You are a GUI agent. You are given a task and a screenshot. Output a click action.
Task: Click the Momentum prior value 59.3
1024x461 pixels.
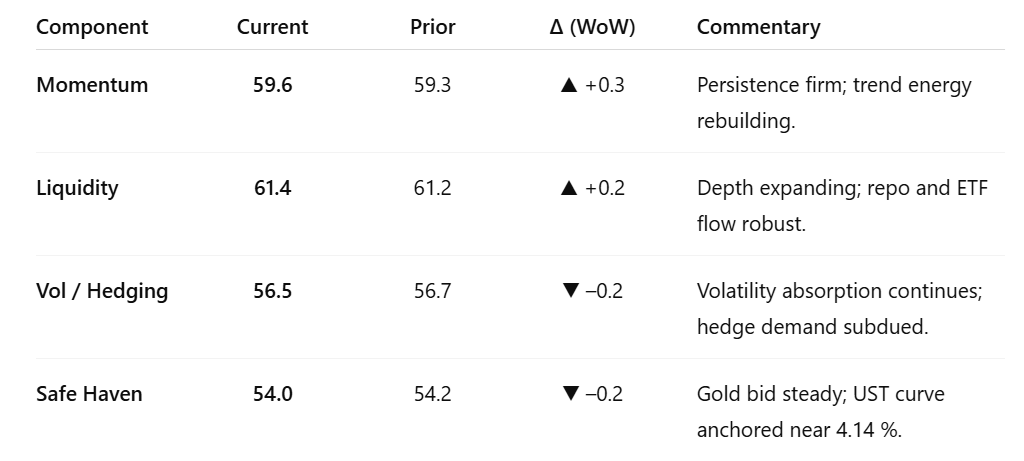coord(432,86)
